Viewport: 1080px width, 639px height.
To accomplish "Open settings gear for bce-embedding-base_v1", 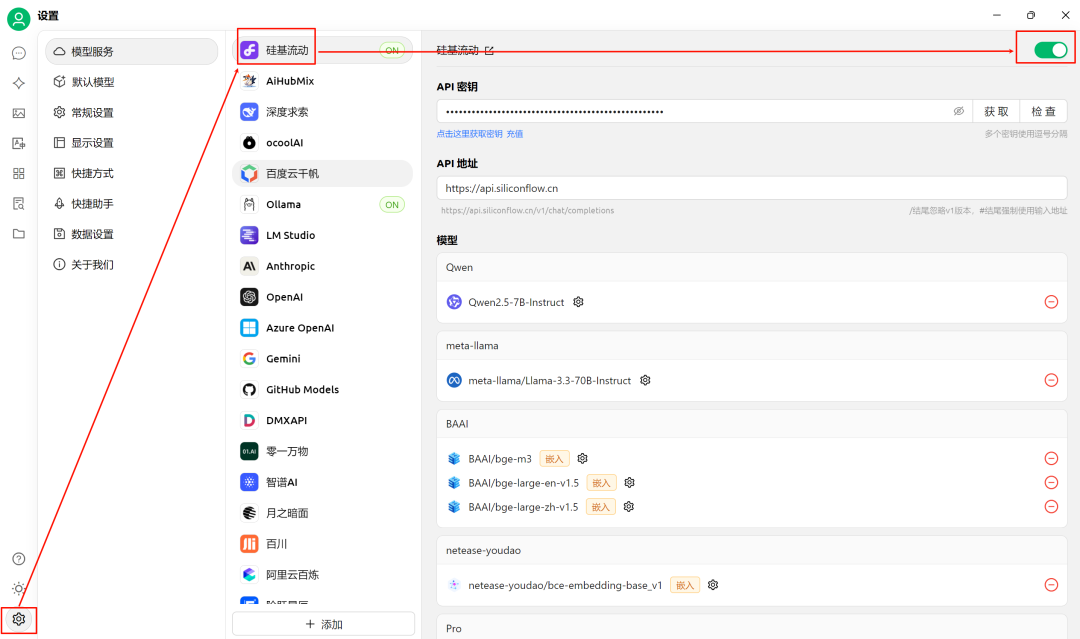I will pos(713,585).
